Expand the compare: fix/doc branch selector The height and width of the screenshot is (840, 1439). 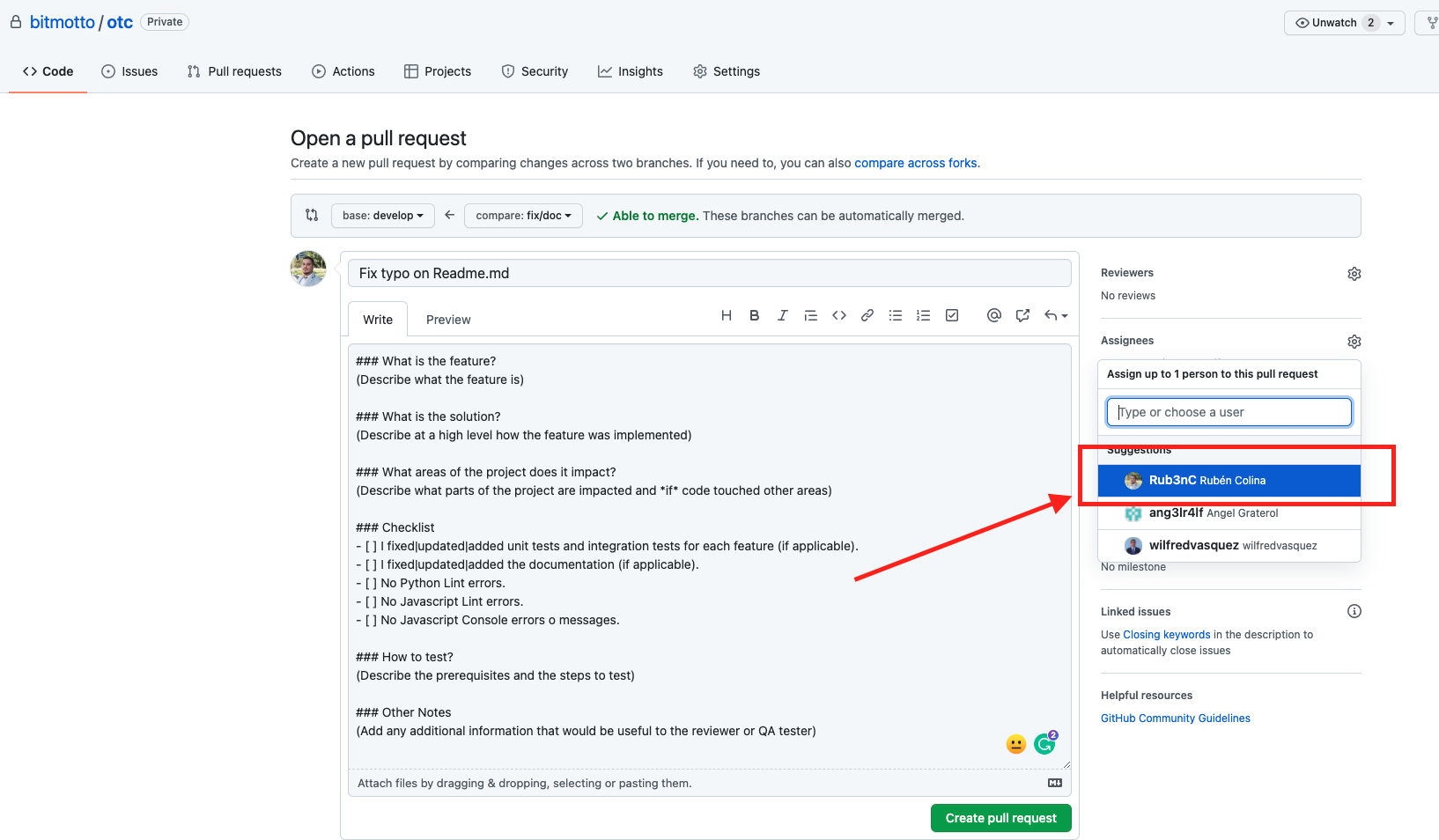(523, 216)
